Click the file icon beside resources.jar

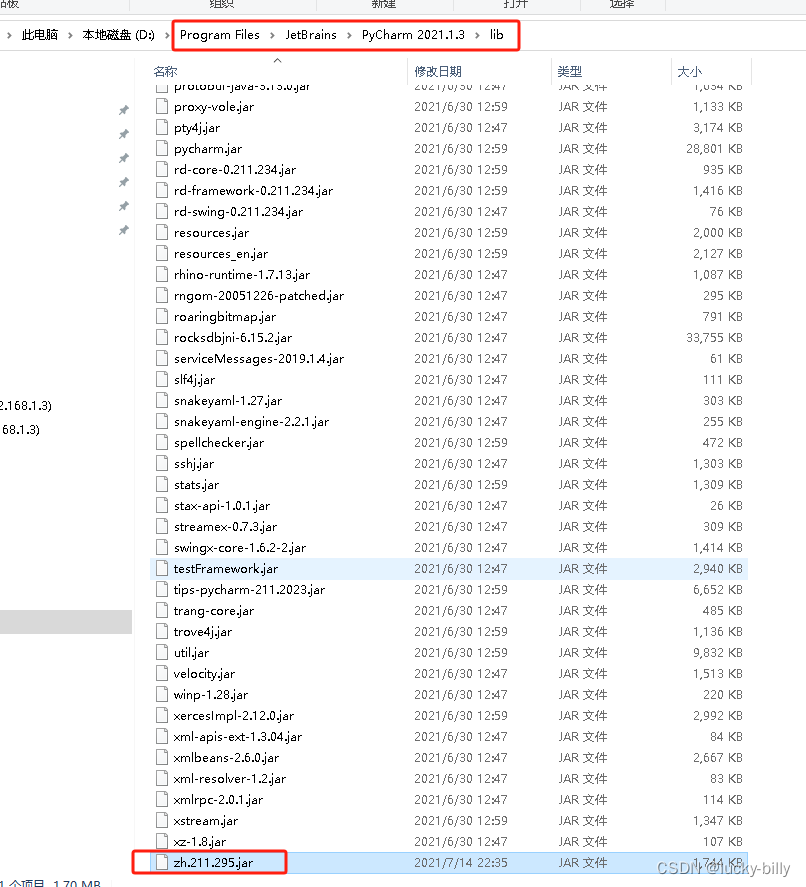162,232
